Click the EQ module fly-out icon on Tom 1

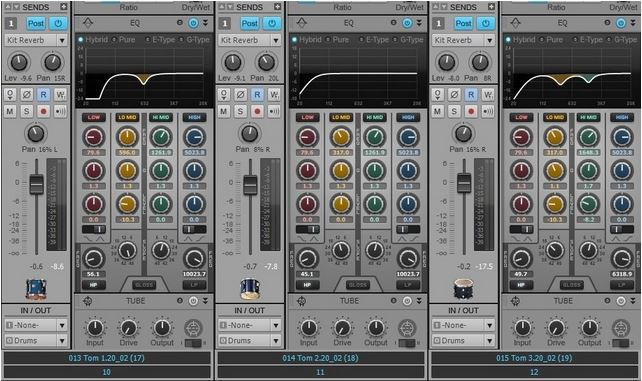click(x=88, y=23)
